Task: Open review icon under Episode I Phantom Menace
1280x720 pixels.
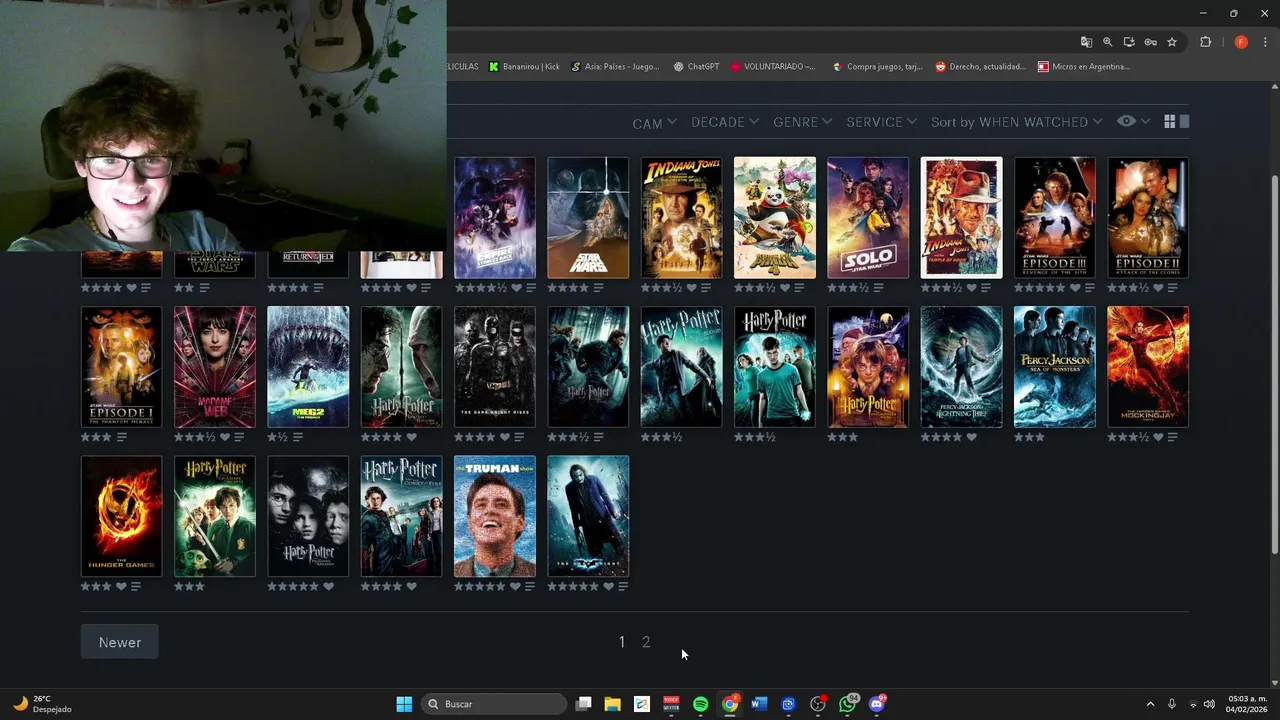Action: pos(122,437)
